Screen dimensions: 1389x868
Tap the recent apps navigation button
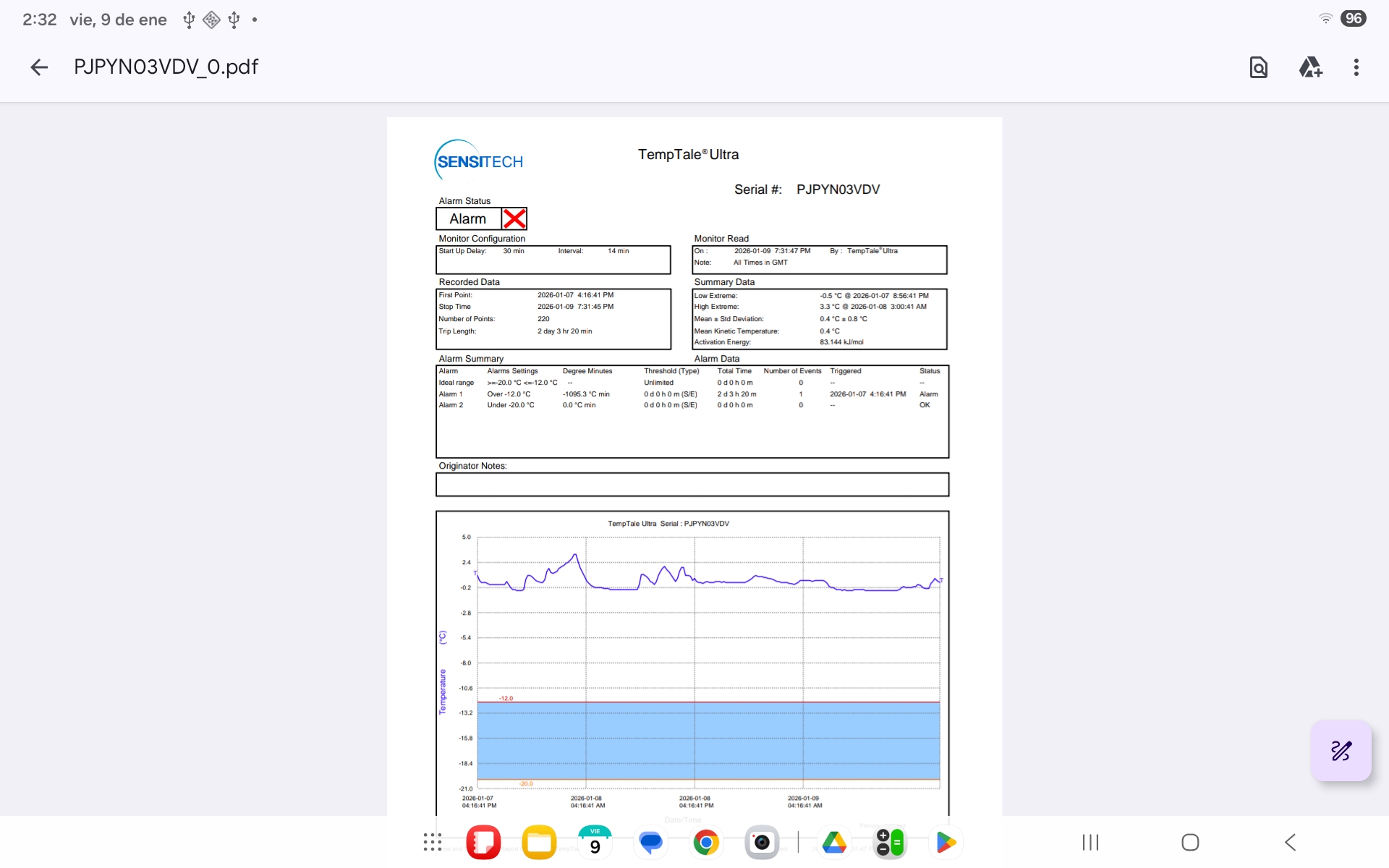click(1090, 843)
